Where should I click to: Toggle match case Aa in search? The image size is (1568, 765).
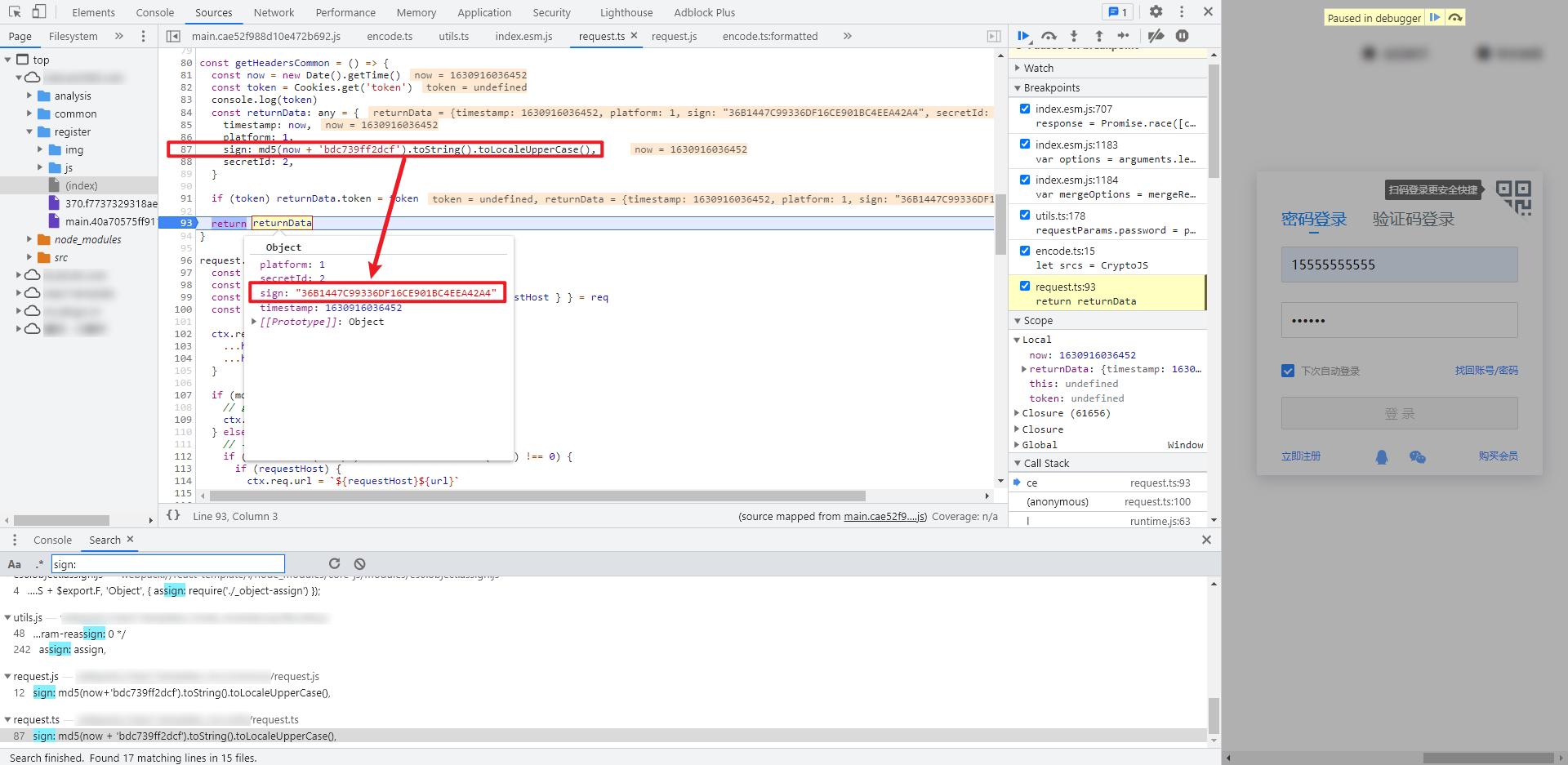pos(15,564)
